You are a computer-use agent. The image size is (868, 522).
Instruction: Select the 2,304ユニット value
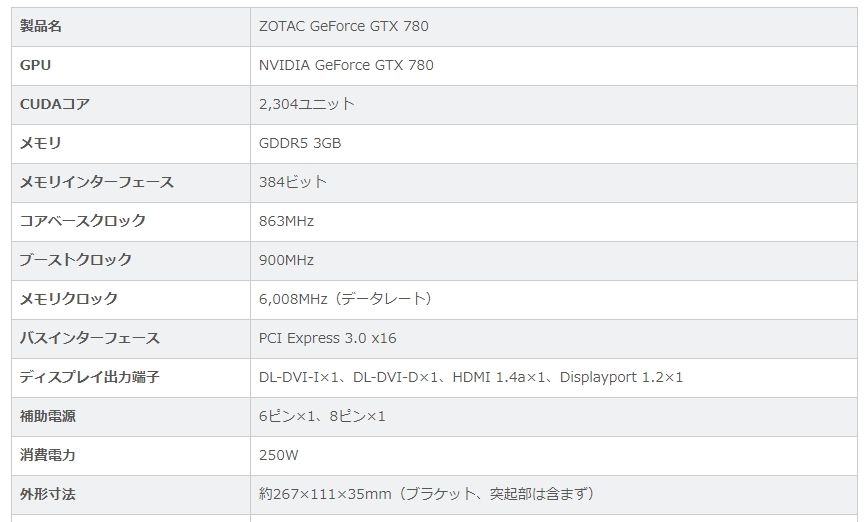coord(306,104)
